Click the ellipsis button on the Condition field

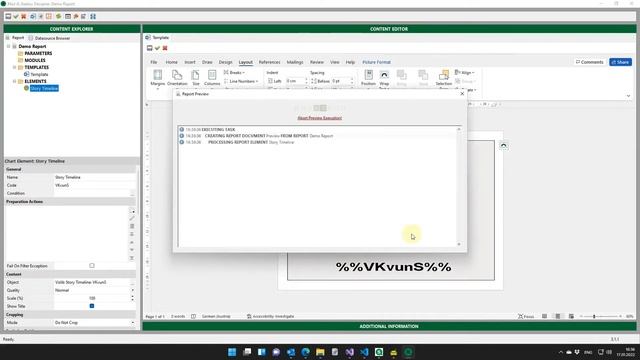(x=132, y=193)
